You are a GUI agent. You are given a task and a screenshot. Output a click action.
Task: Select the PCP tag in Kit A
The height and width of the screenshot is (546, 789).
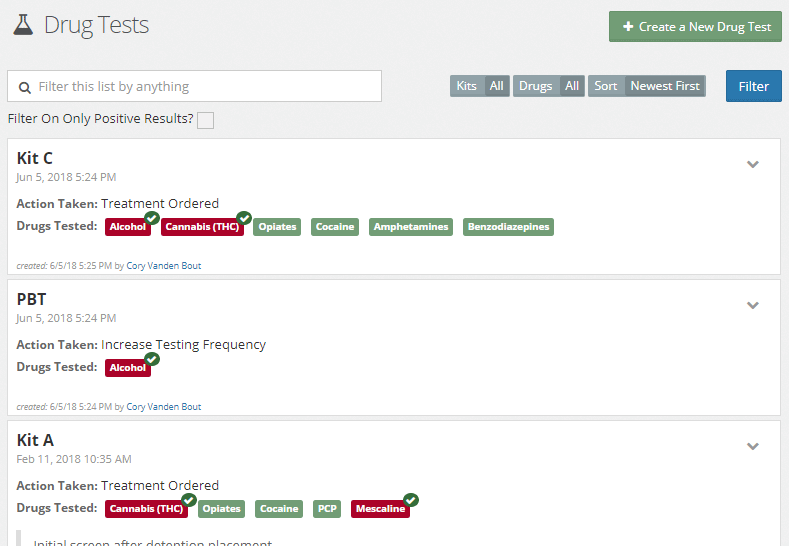tap(327, 509)
